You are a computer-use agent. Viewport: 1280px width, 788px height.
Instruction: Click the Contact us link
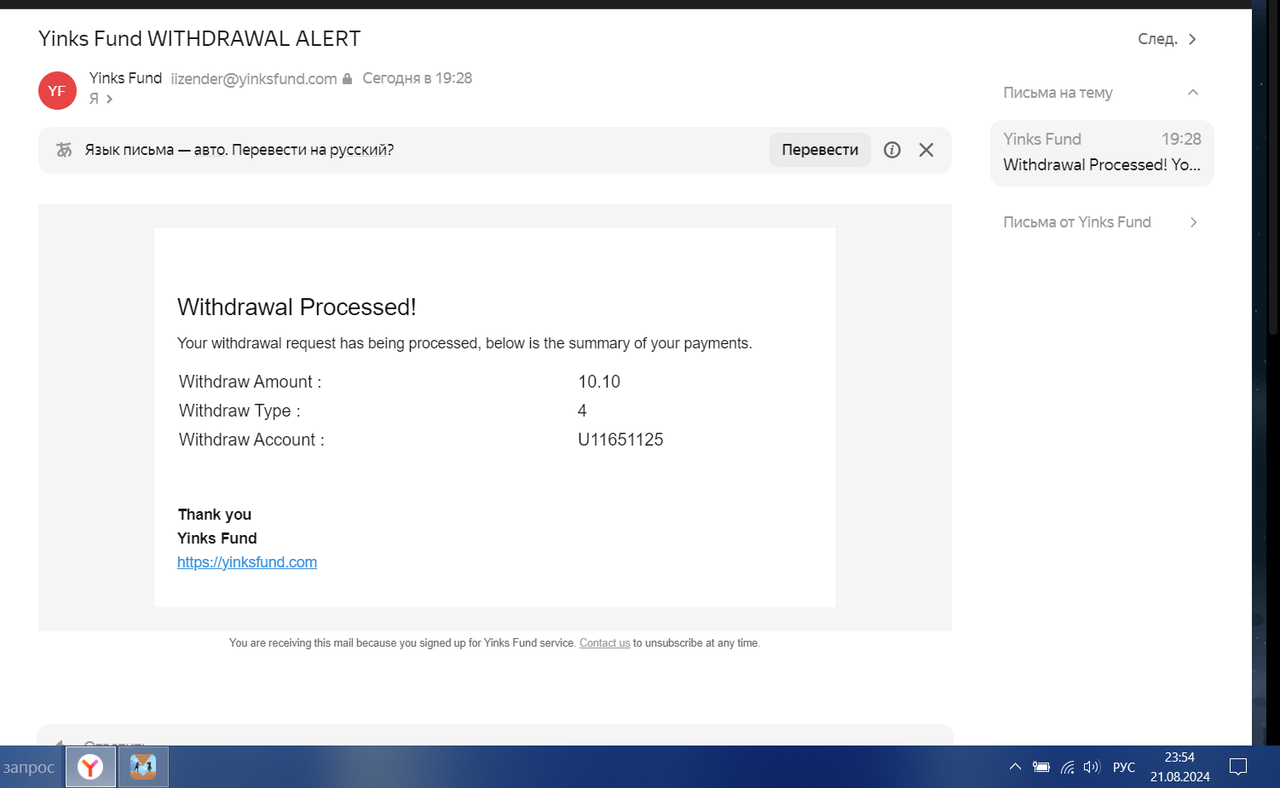click(x=605, y=643)
